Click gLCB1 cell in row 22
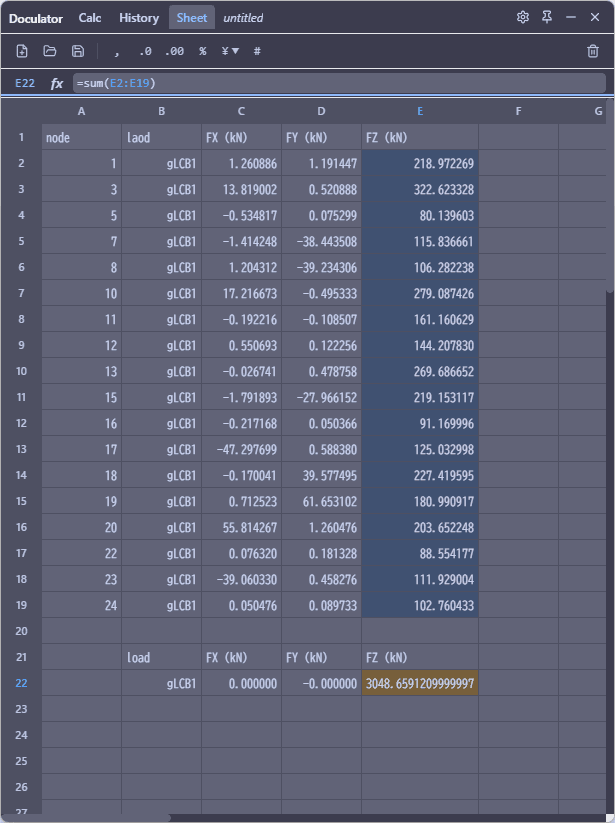This screenshot has height=823, width=615. point(162,683)
